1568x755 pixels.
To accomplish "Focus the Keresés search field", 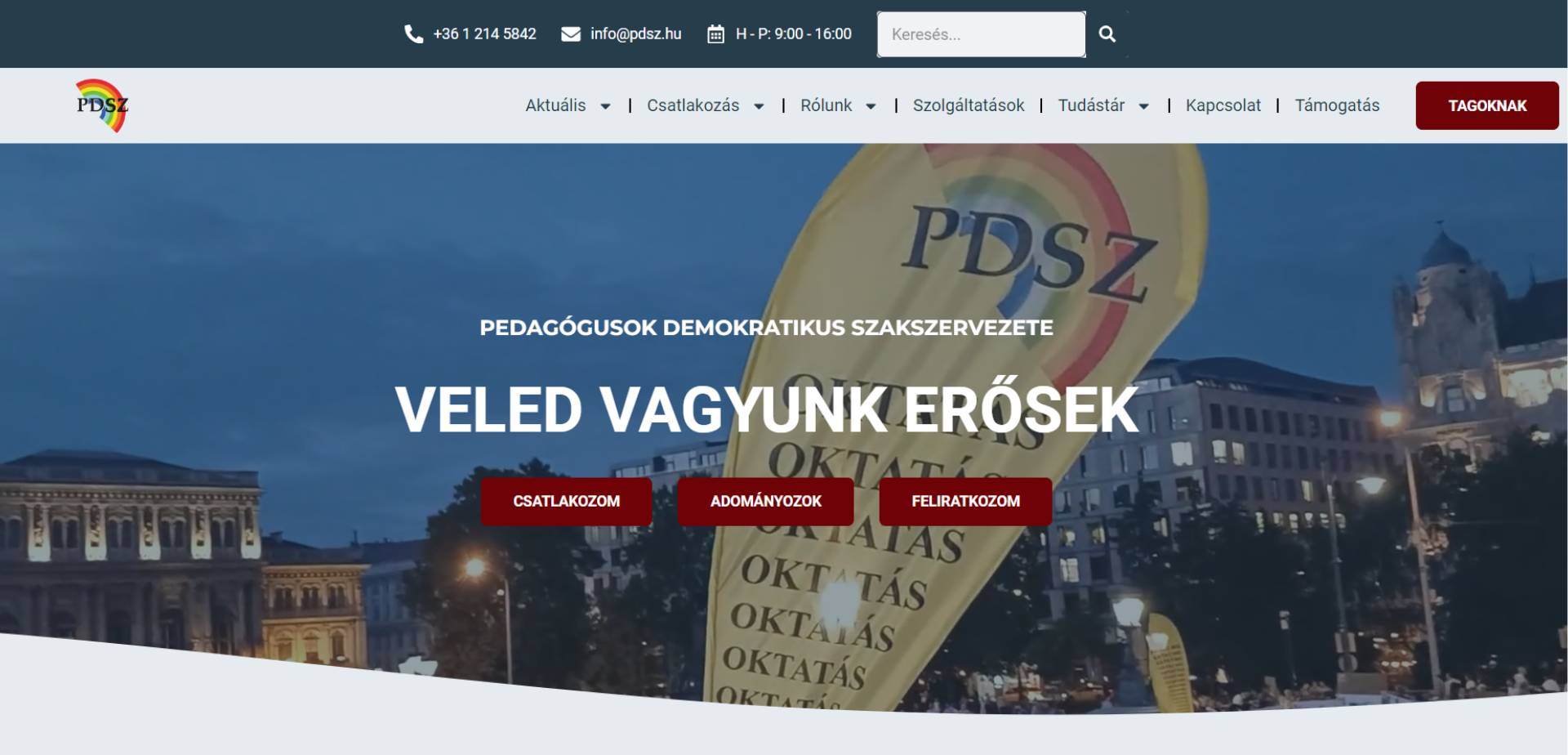I will click(982, 34).
